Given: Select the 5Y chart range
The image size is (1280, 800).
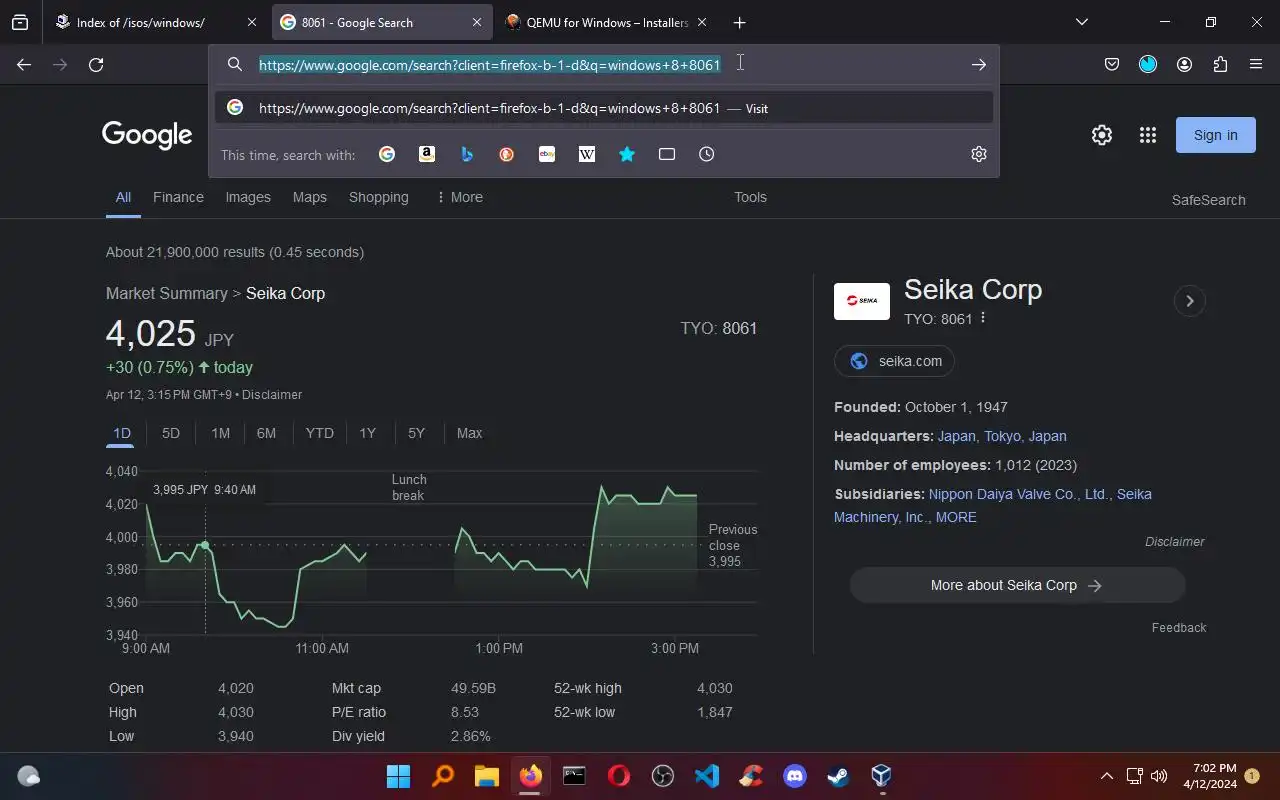Looking at the screenshot, I should click(416, 433).
